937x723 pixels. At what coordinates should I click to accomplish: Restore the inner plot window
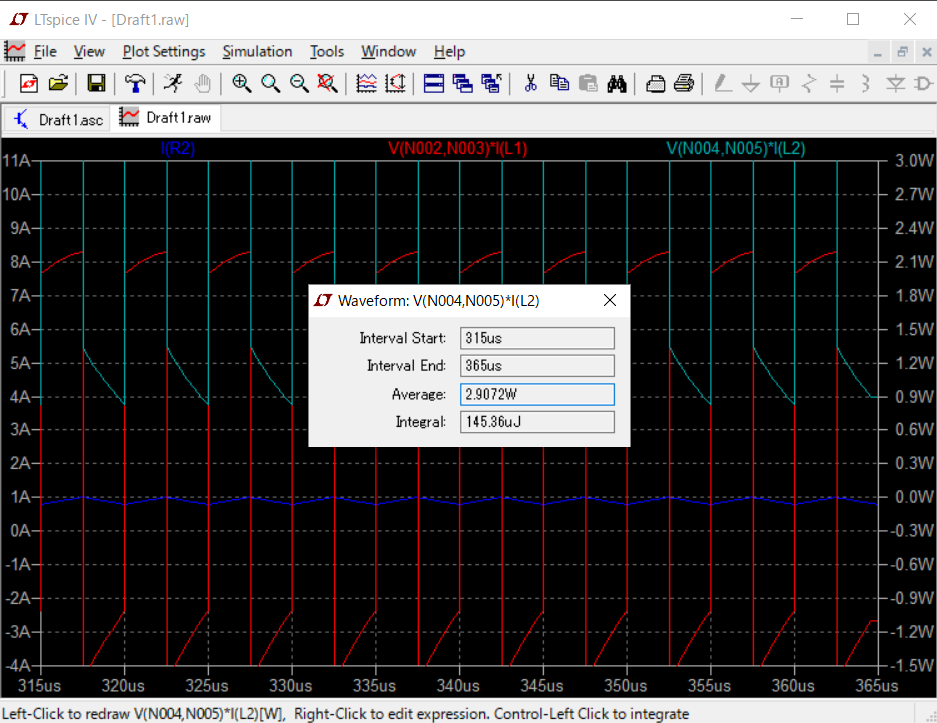click(x=902, y=53)
